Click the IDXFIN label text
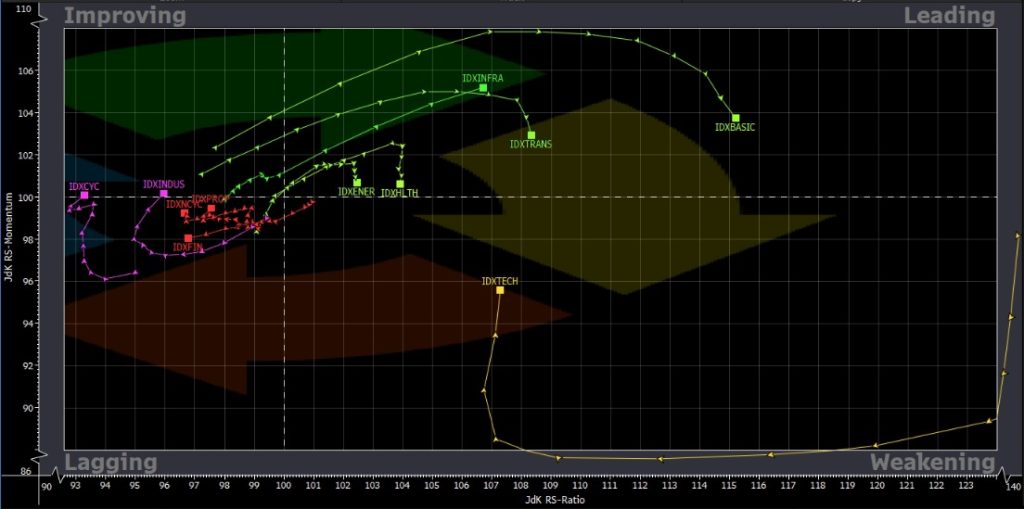 188,248
